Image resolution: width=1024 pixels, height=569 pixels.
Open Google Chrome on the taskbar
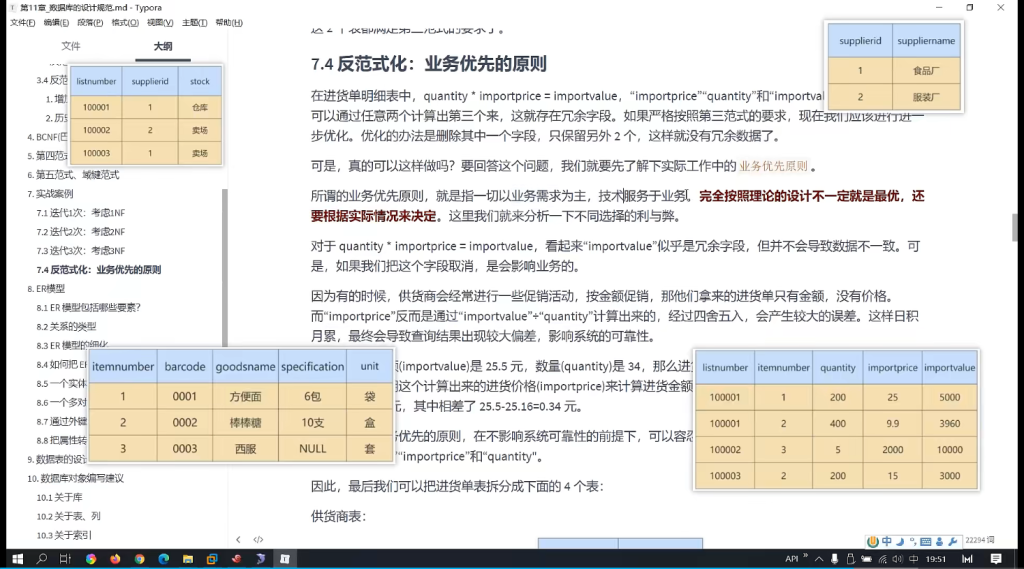139,559
